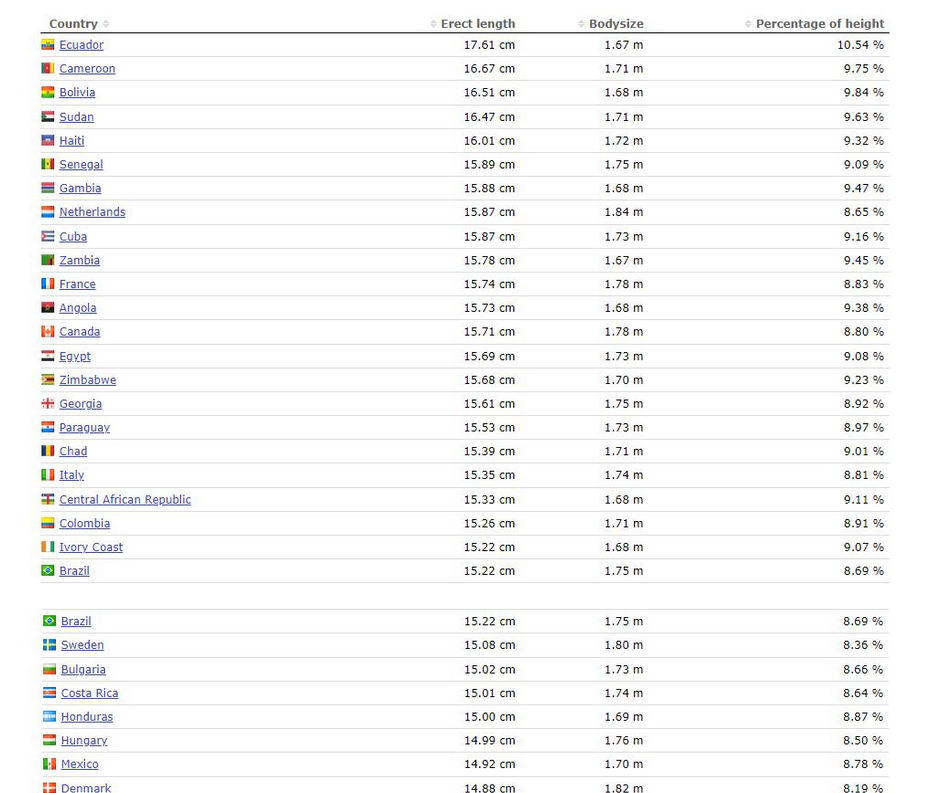
Task: Click the Canada flag icon
Action: (x=47, y=332)
